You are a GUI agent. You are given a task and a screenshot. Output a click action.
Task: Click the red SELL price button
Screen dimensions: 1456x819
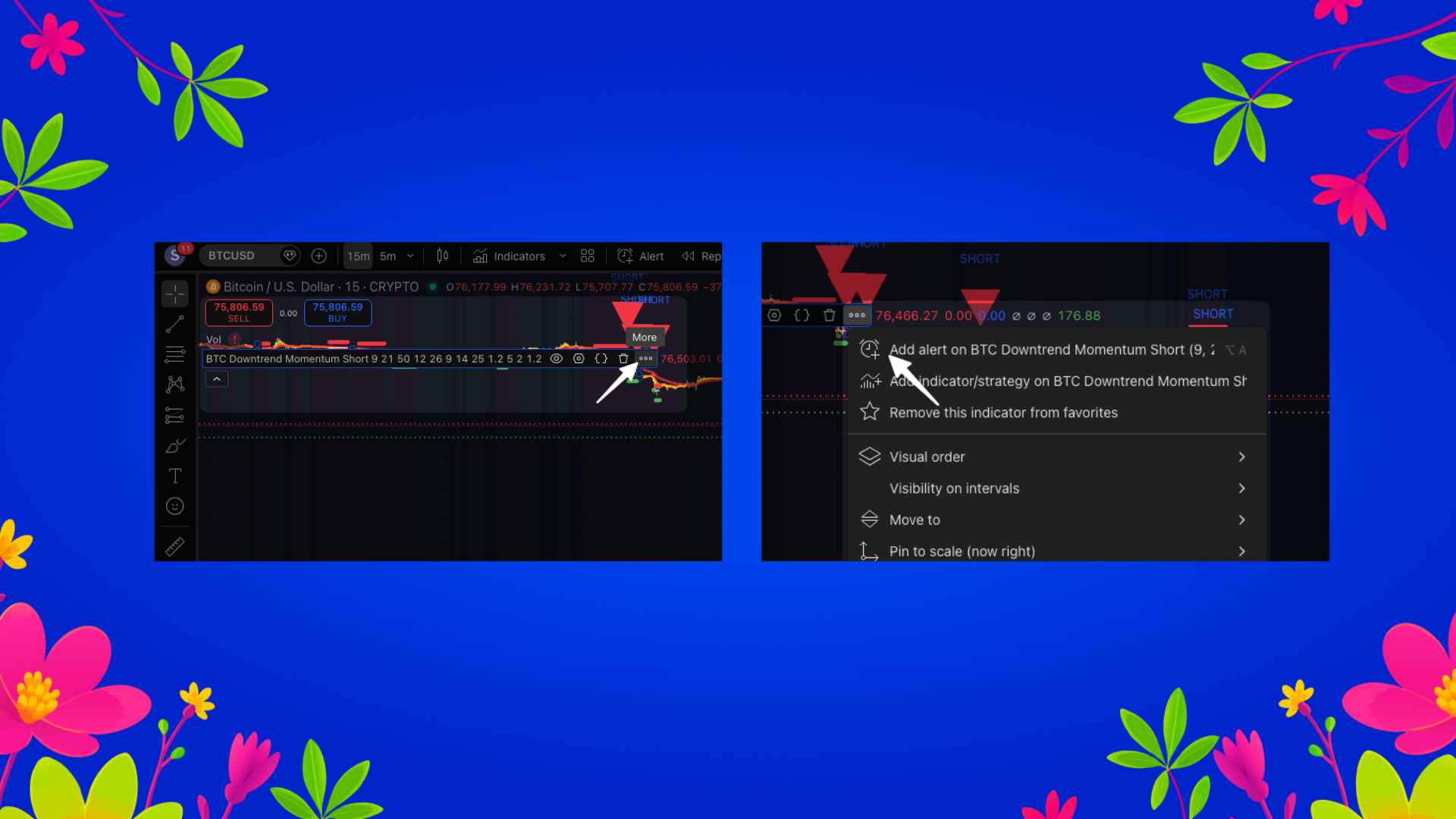tap(239, 312)
